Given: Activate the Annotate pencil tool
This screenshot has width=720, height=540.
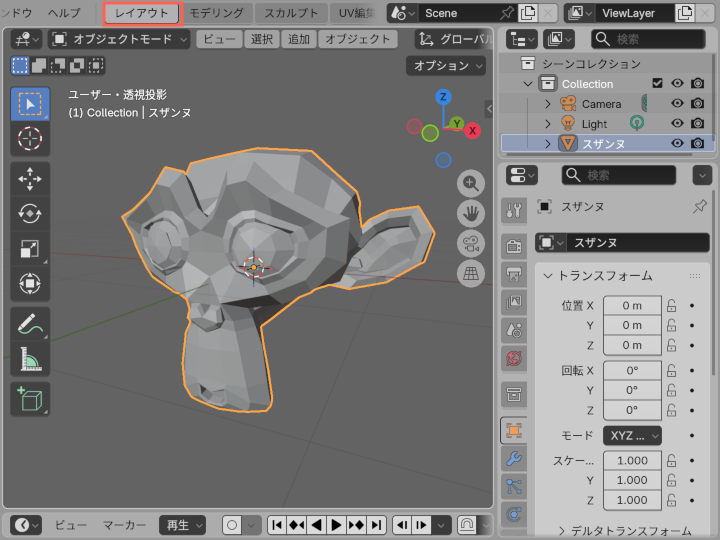Looking at the screenshot, I should 30,324.
